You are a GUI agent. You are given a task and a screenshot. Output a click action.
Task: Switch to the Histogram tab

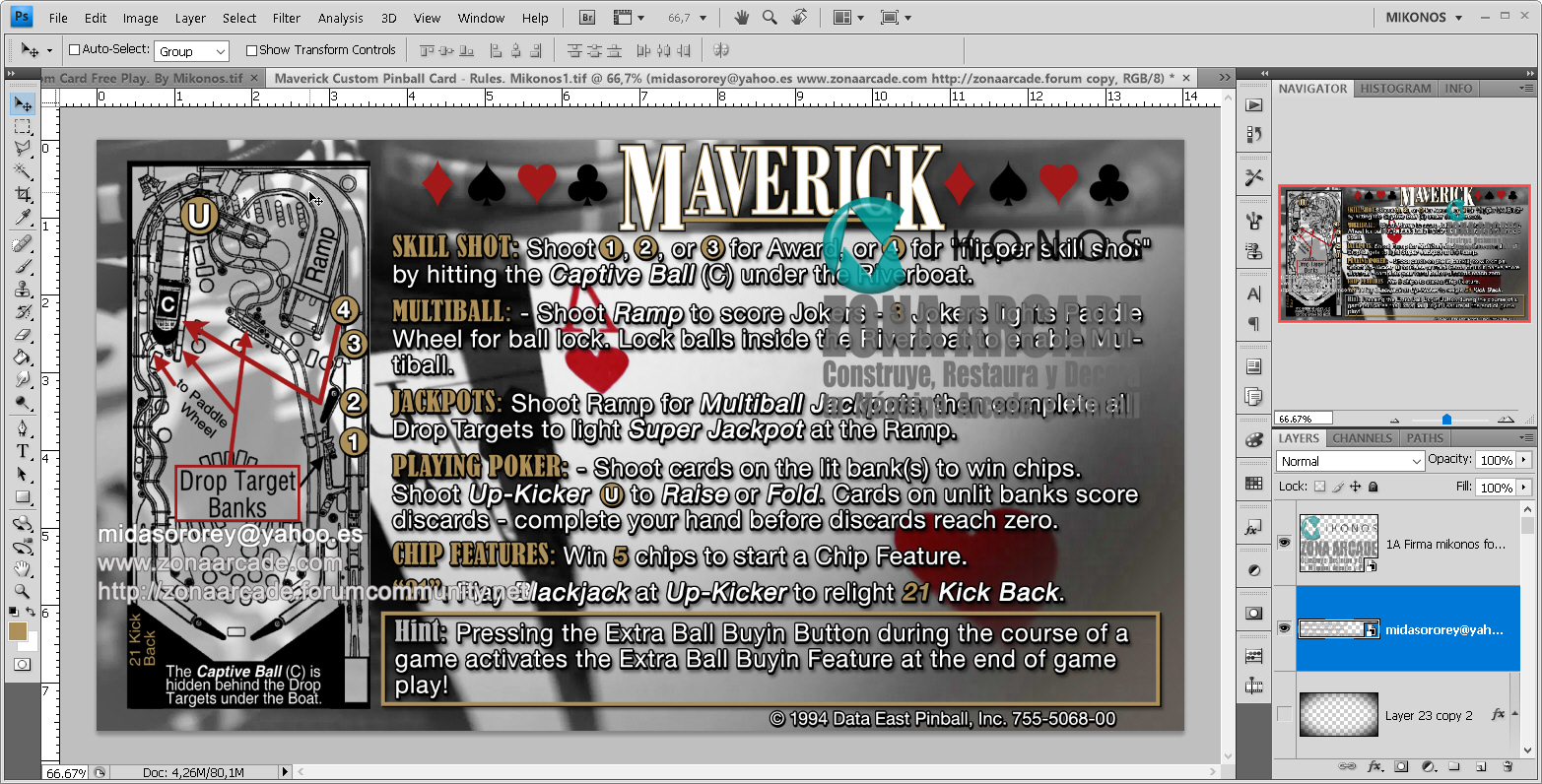[1395, 89]
